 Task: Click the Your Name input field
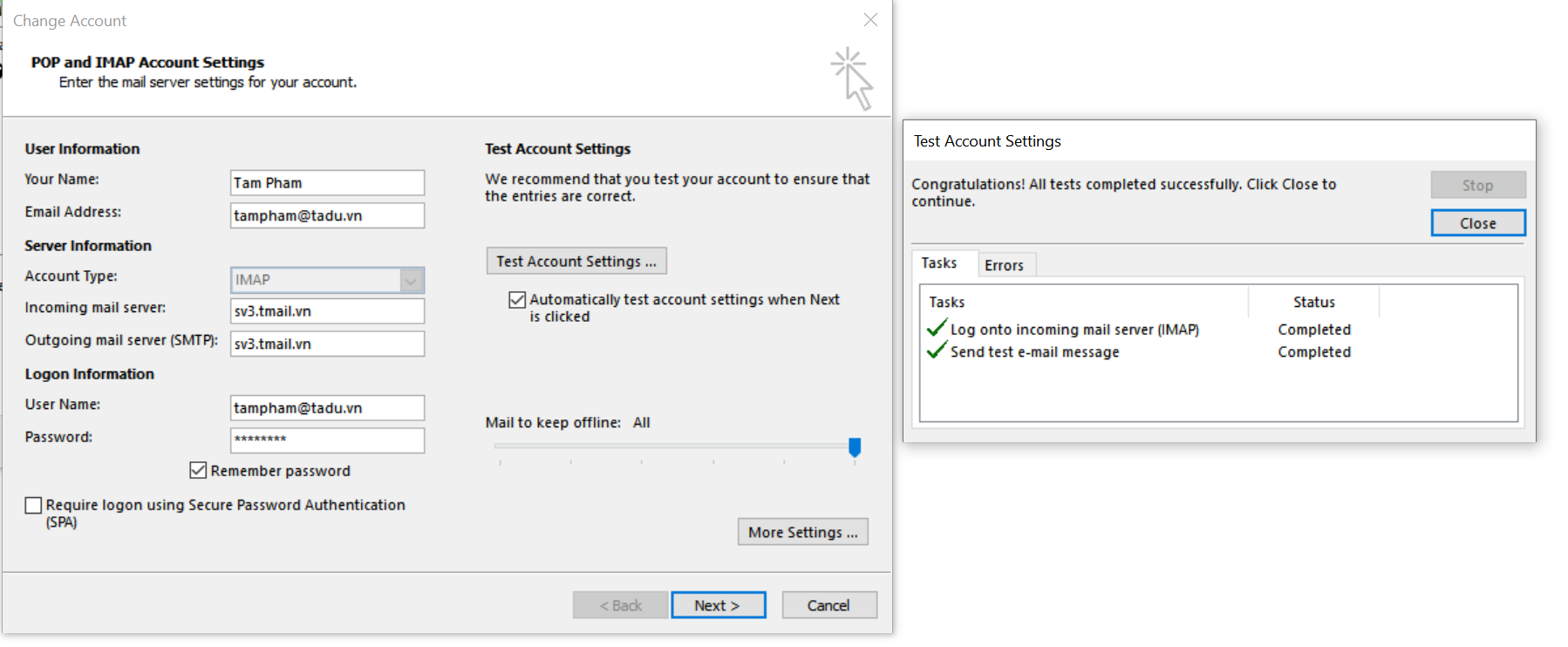pyautogui.click(x=327, y=183)
